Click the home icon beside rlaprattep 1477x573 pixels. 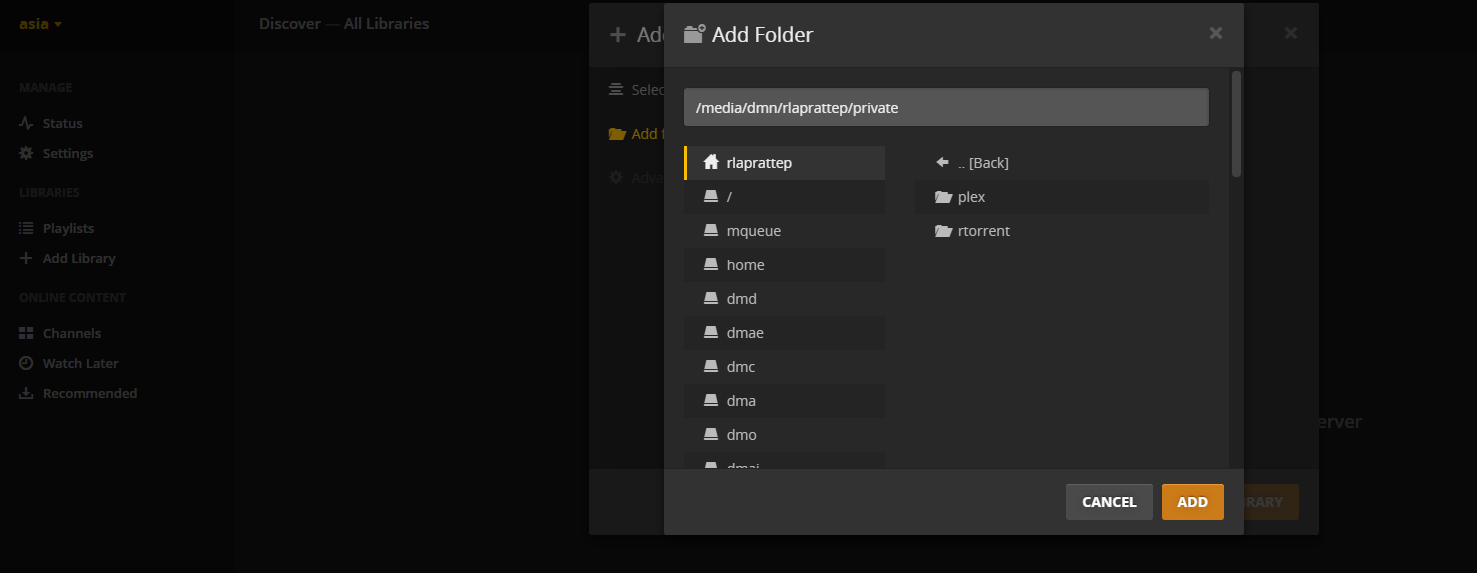[711, 162]
